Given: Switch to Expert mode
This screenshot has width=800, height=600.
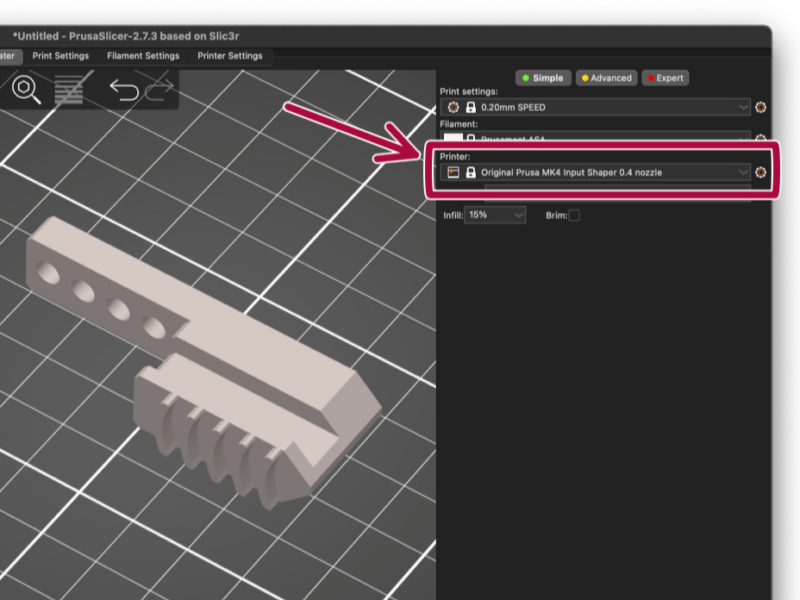Looking at the screenshot, I should point(664,77).
